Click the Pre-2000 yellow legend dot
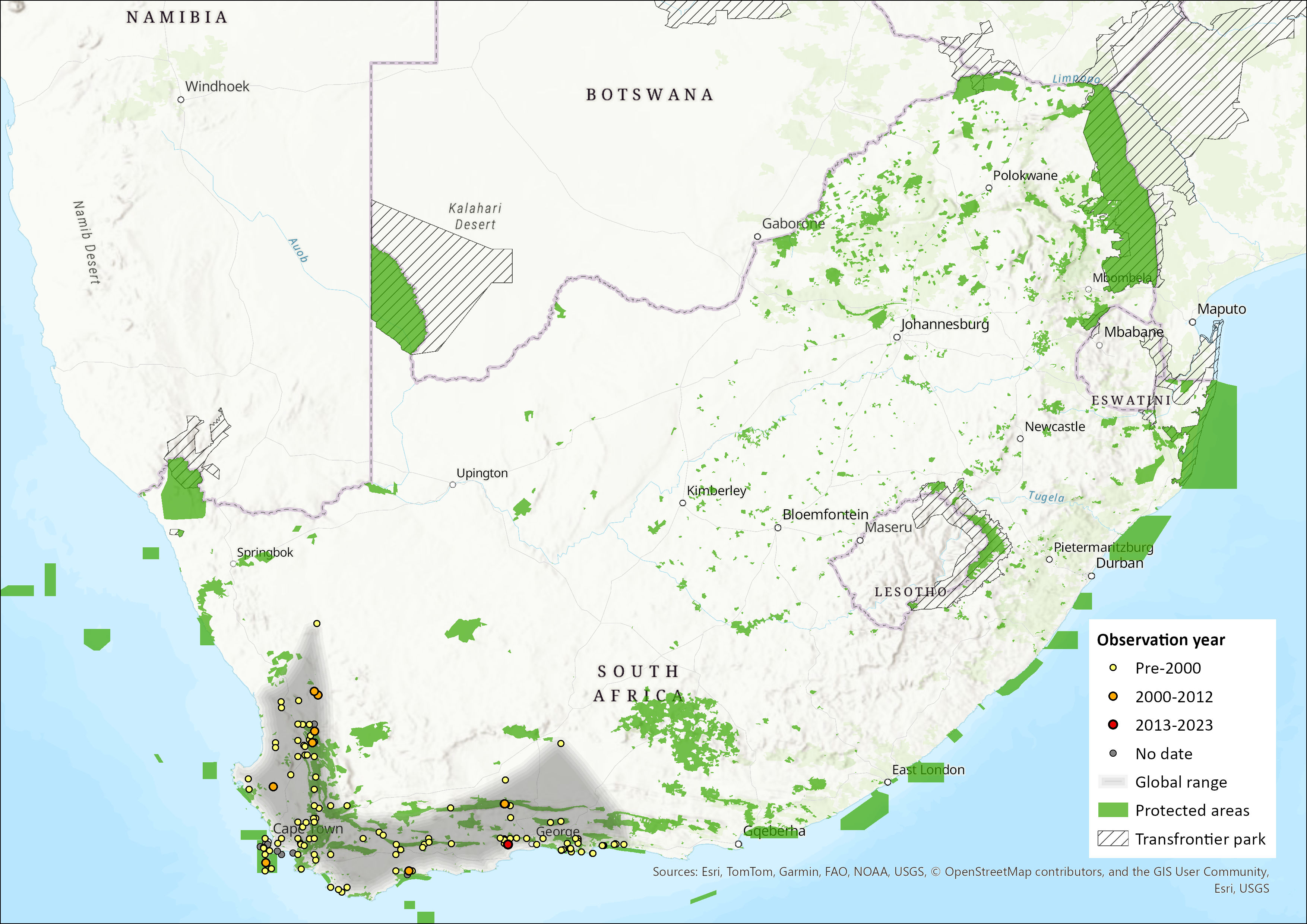 pyautogui.click(x=1113, y=668)
